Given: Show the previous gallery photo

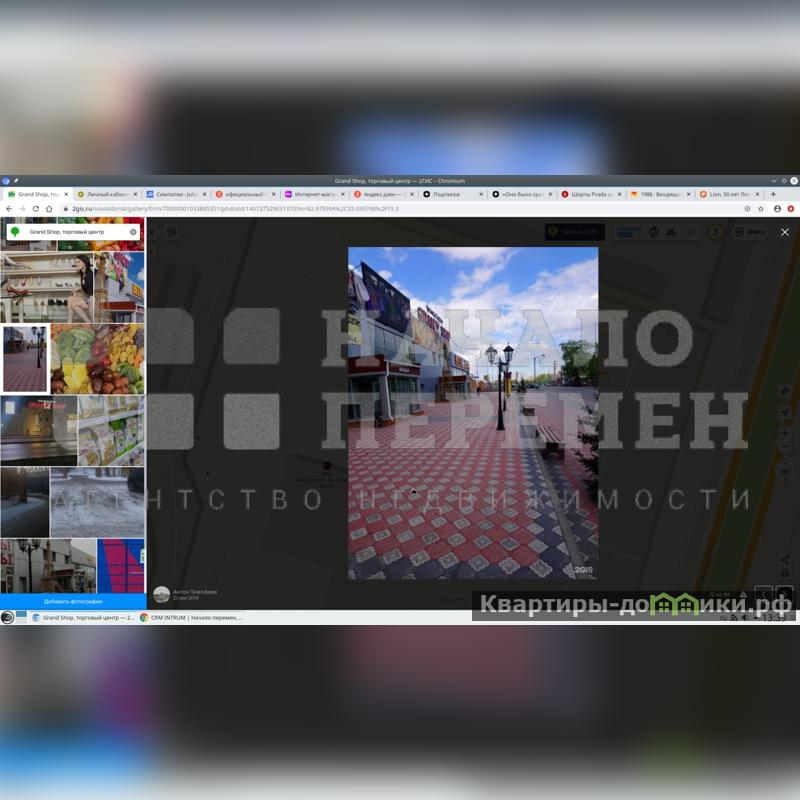Looking at the screenshot, I should 763,595.
